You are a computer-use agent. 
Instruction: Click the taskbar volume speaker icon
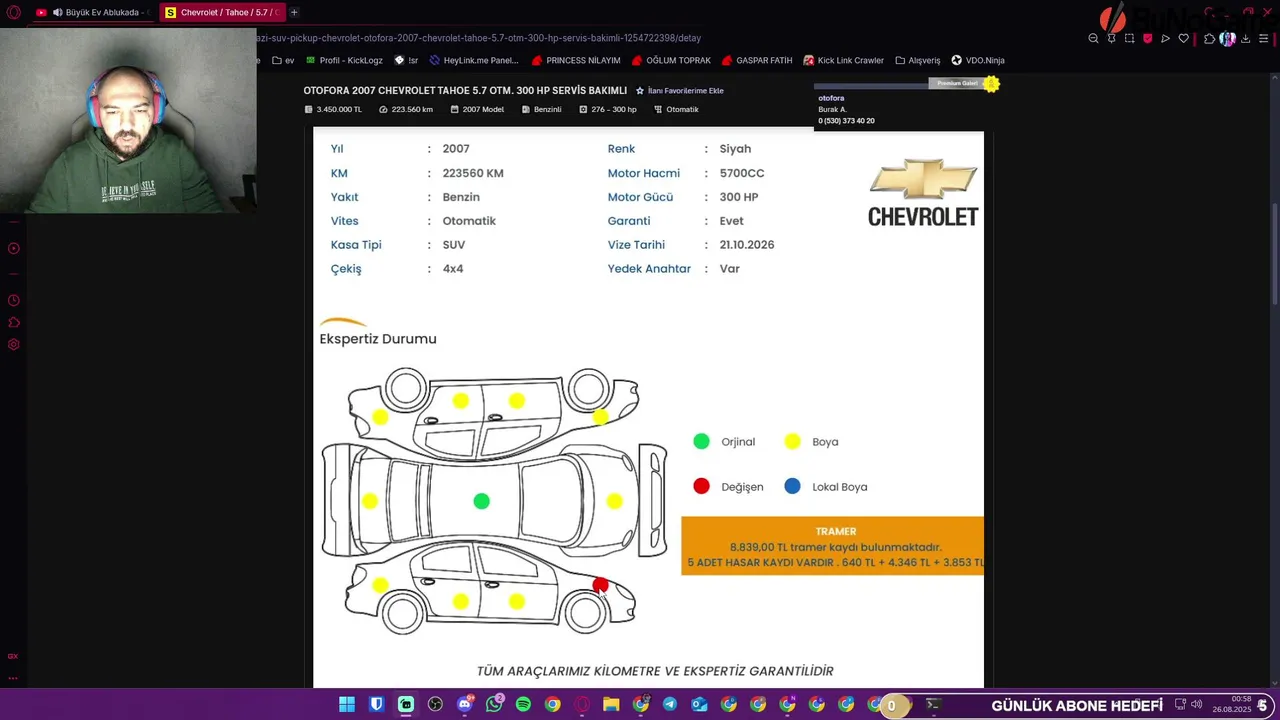1196,705
